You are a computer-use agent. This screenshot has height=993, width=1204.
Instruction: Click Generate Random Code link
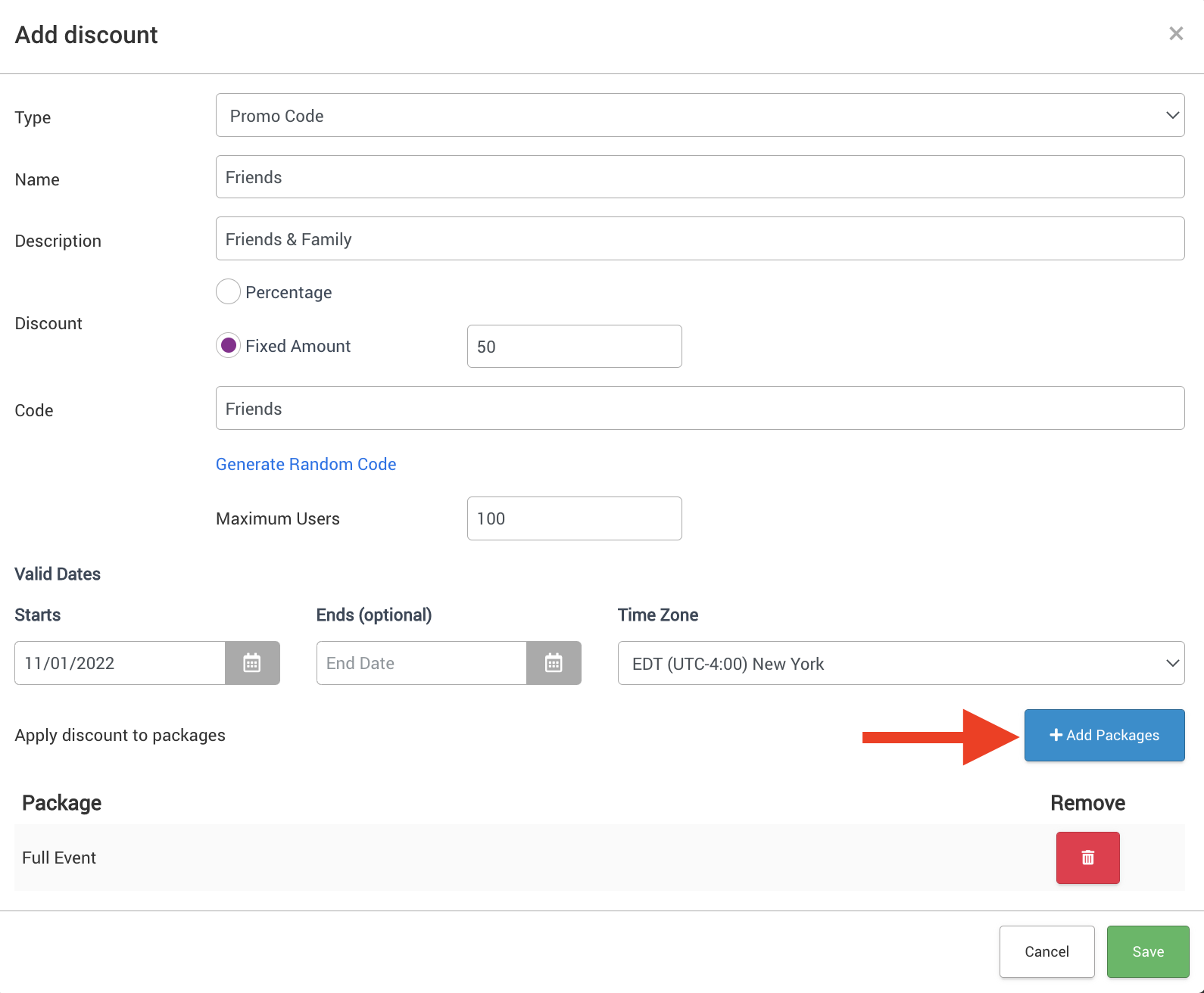pyautogui.click(x=306, y=464)
